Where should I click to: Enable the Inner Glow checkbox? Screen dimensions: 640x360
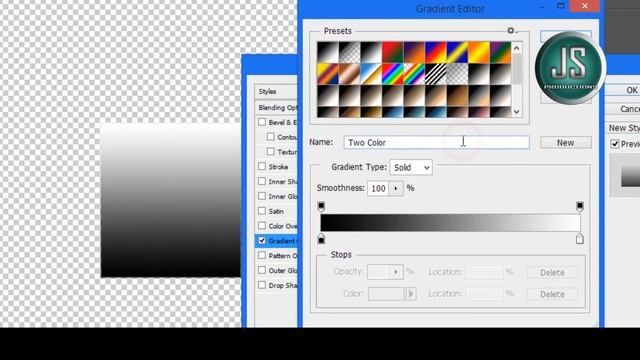pyautogui.click(x=262, y=196)
